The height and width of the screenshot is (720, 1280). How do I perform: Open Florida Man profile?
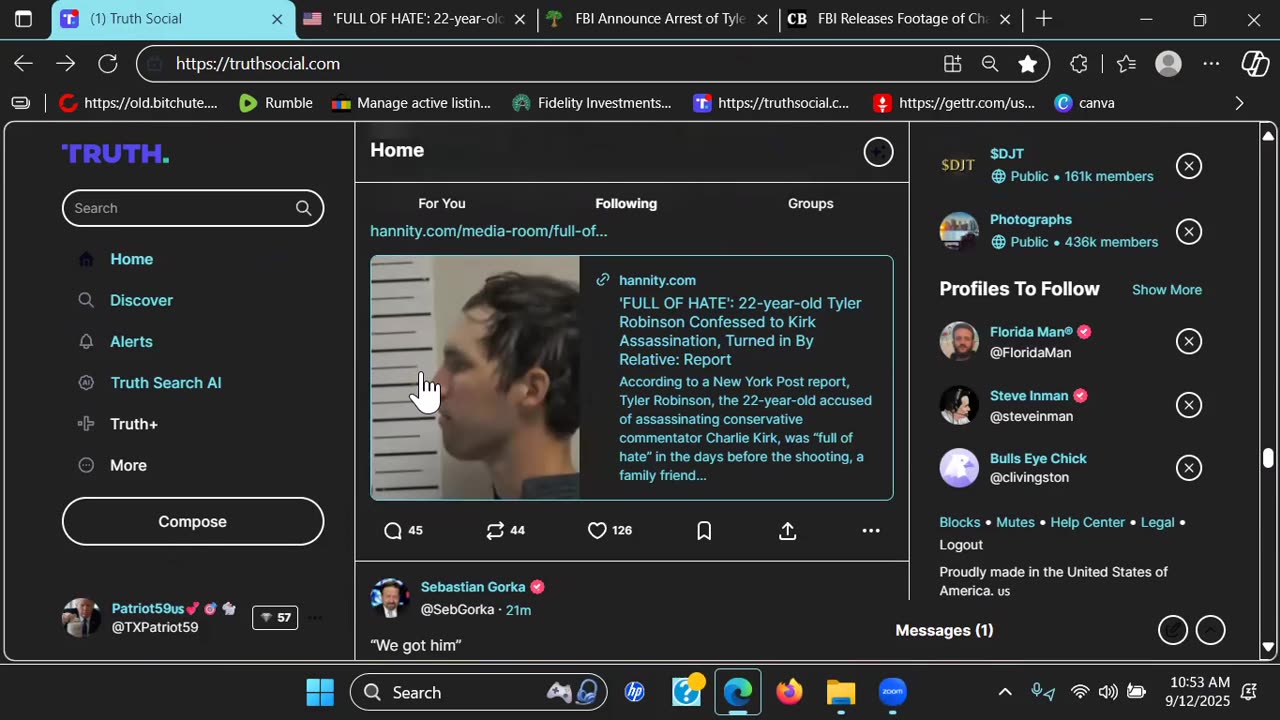(1031, 332)
